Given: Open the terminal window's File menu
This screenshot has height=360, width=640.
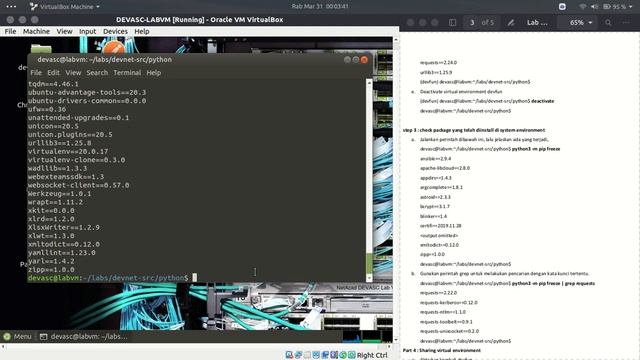Looking at the screenshot, I should 36,73.
